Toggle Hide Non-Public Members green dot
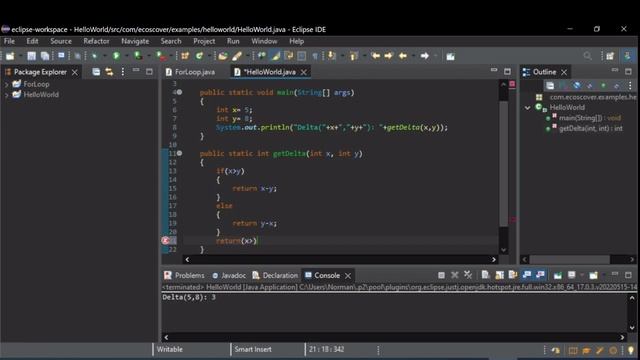Viewport: 640px width, 360px height. (x=603, y=85)
